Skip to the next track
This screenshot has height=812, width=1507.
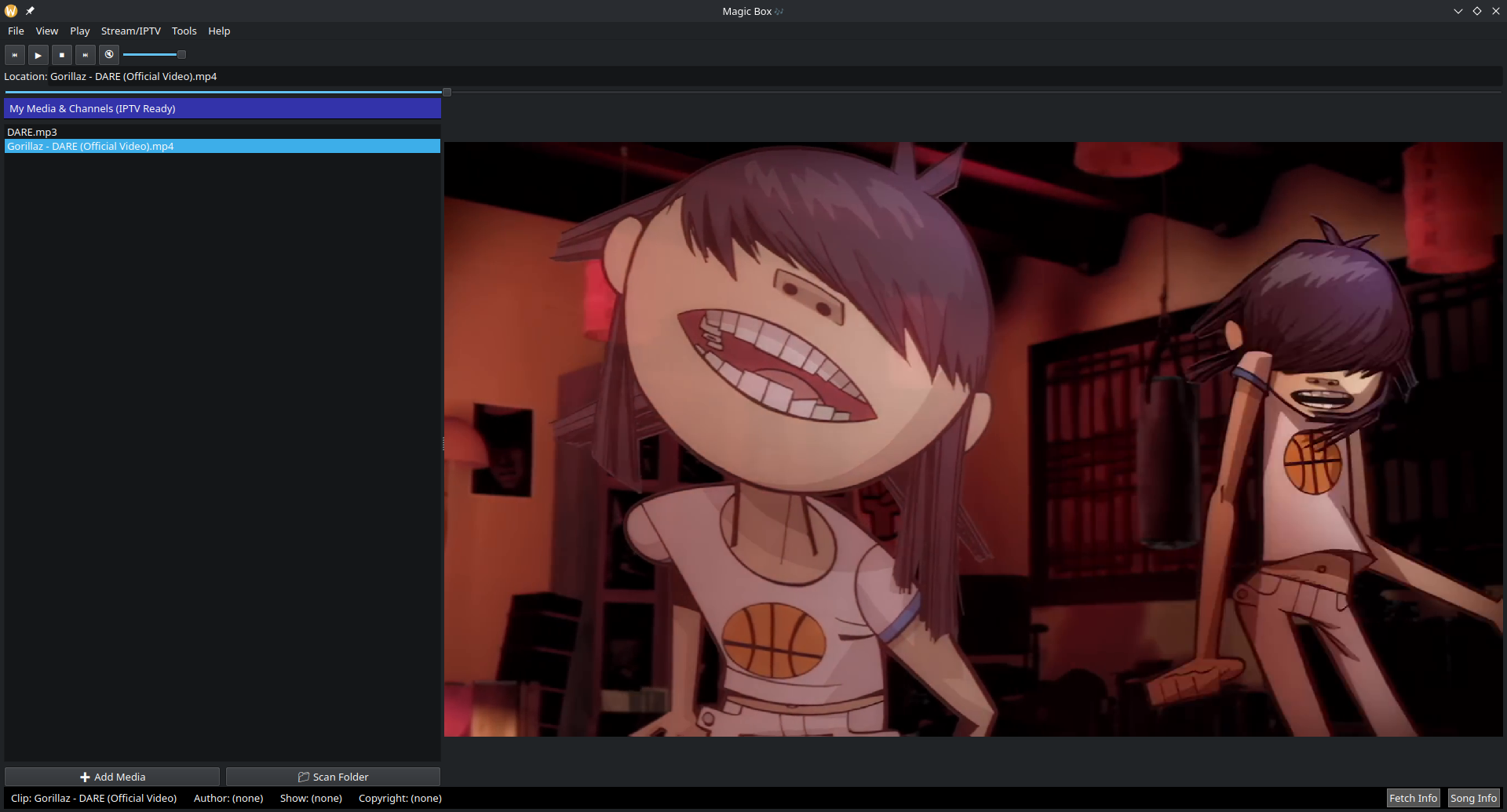(x=86, y=55)
